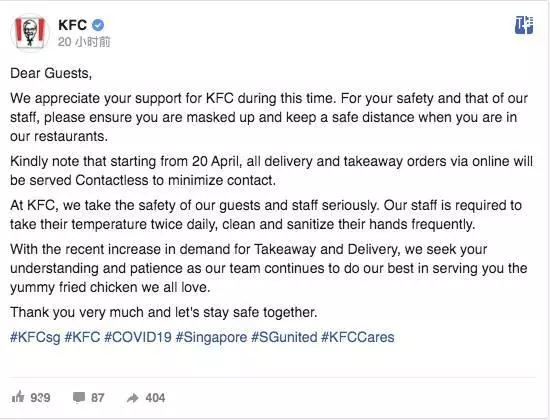Visit the #SGunited hashtag

[x=284, y=337]
